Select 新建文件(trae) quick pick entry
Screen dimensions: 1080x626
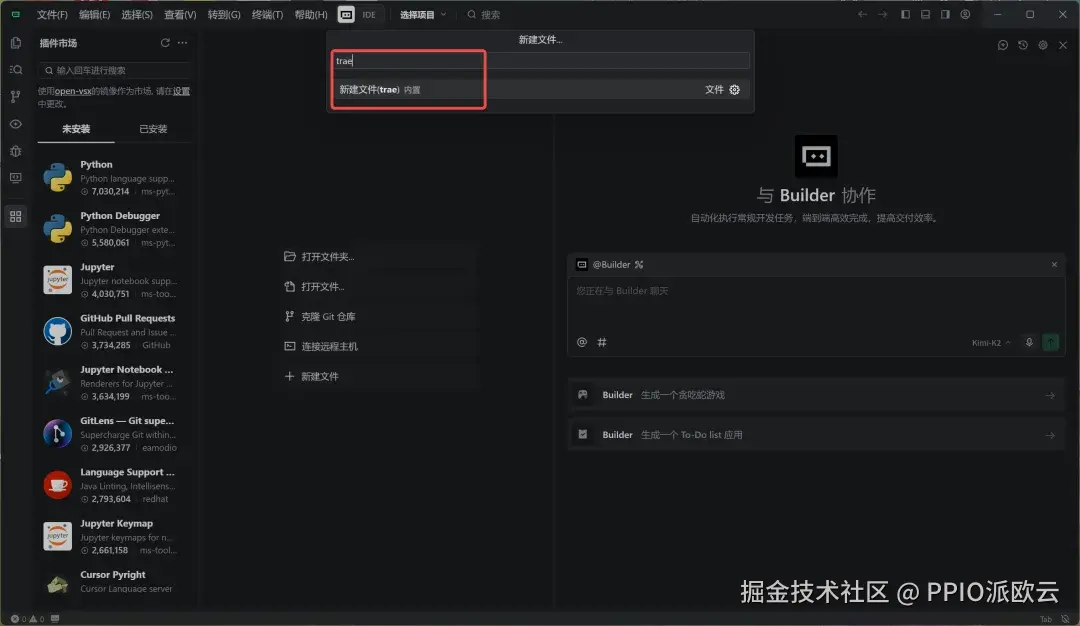[541, 90]
